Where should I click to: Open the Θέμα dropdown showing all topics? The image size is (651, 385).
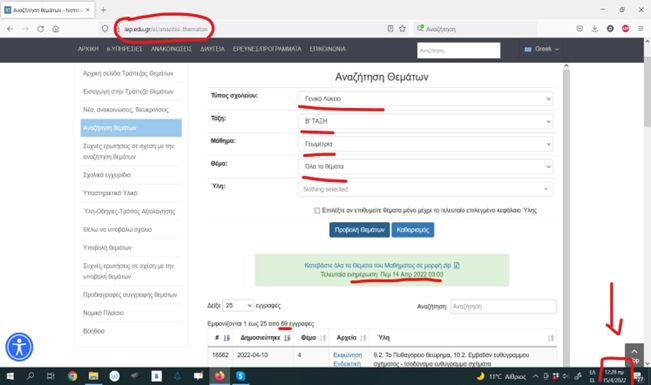click(425, 167)
